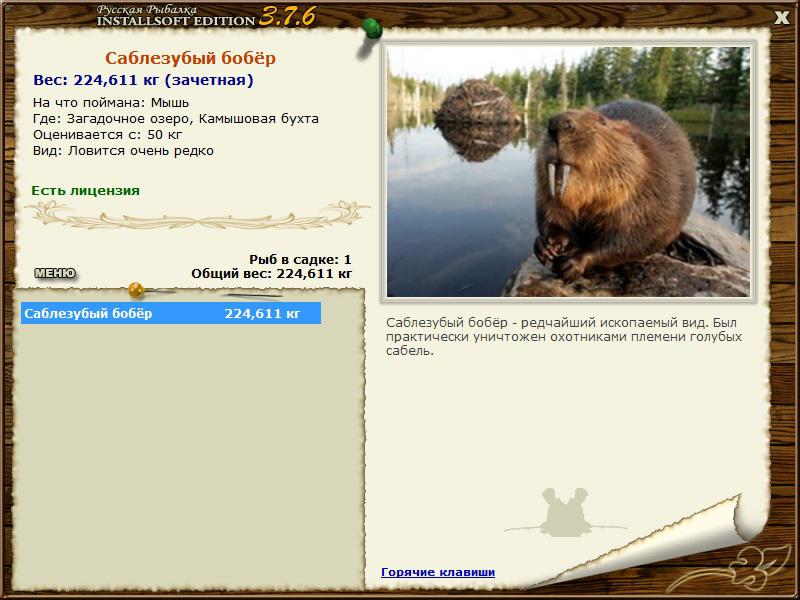Image resolution: width=800 pixels, height=600 pixels.
Task: Click the Саблезубый бобёр title heading
Action: (x=190, y=58)
